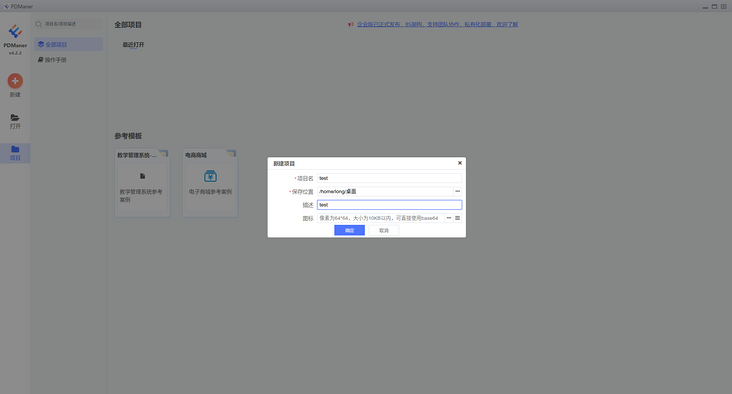
Task: Maximize the PDManer window
Action: [x=714, y=7]
